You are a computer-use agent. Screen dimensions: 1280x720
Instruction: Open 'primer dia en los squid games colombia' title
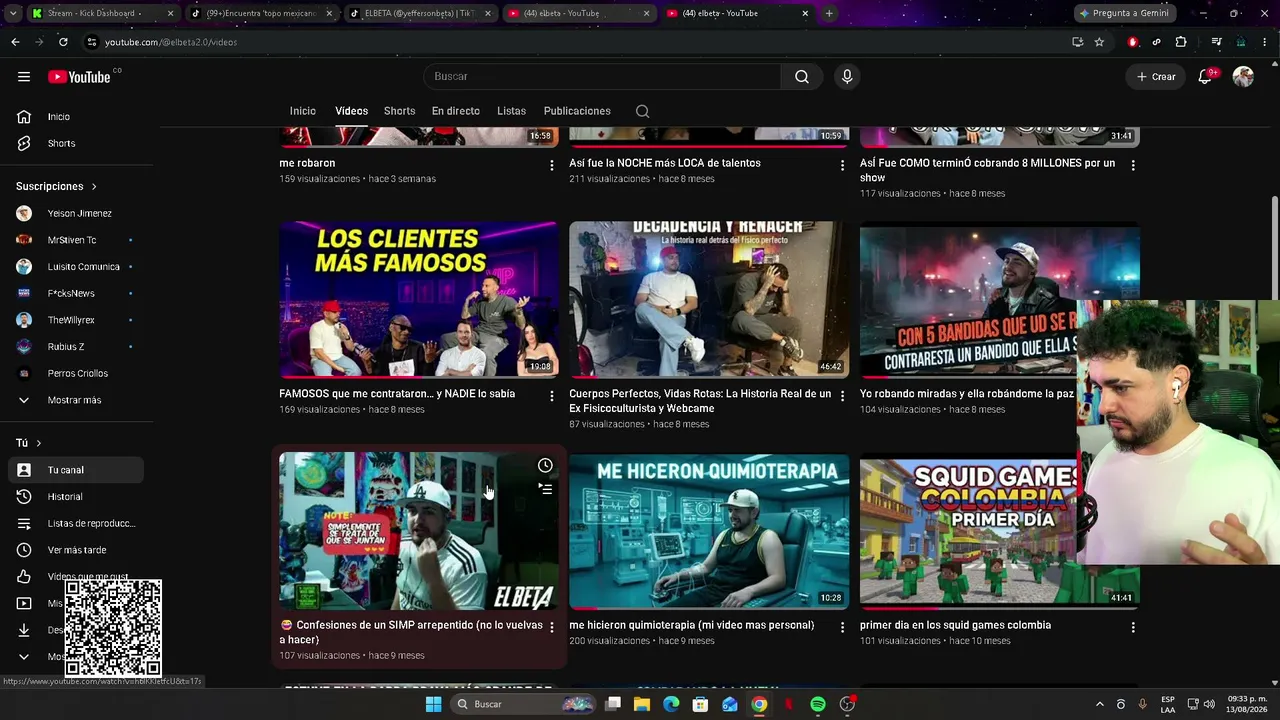tap(955, 625)
